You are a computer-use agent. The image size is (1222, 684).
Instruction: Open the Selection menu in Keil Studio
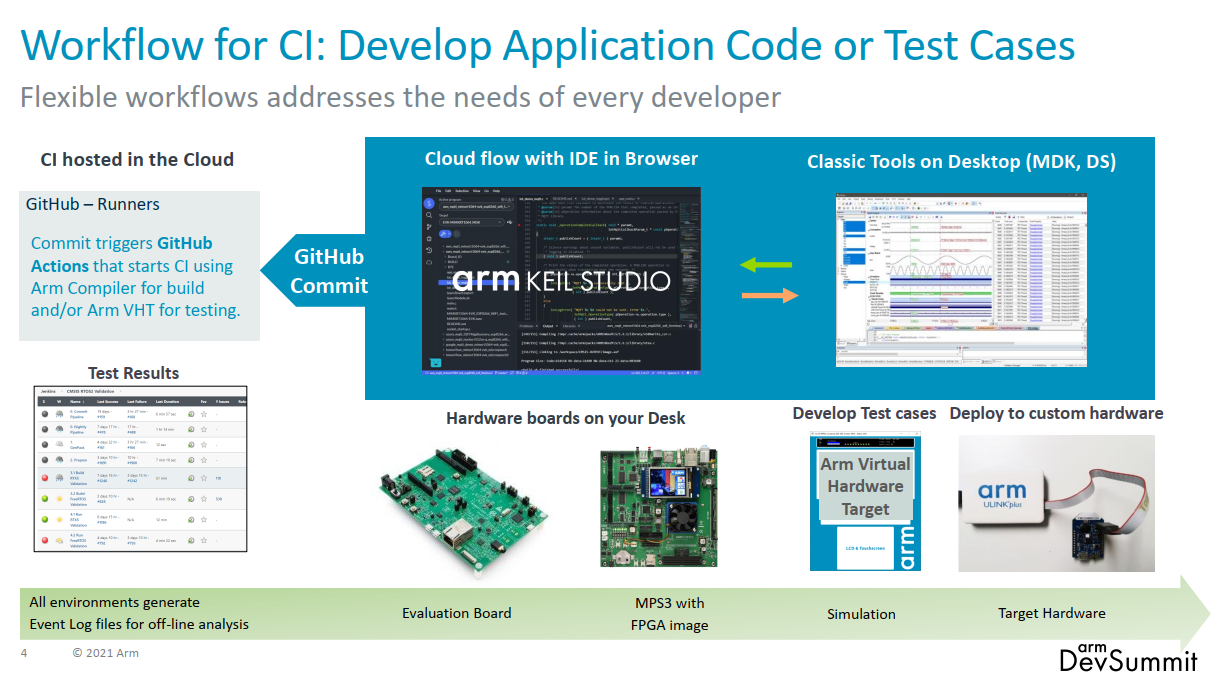[x=462, y=191]
